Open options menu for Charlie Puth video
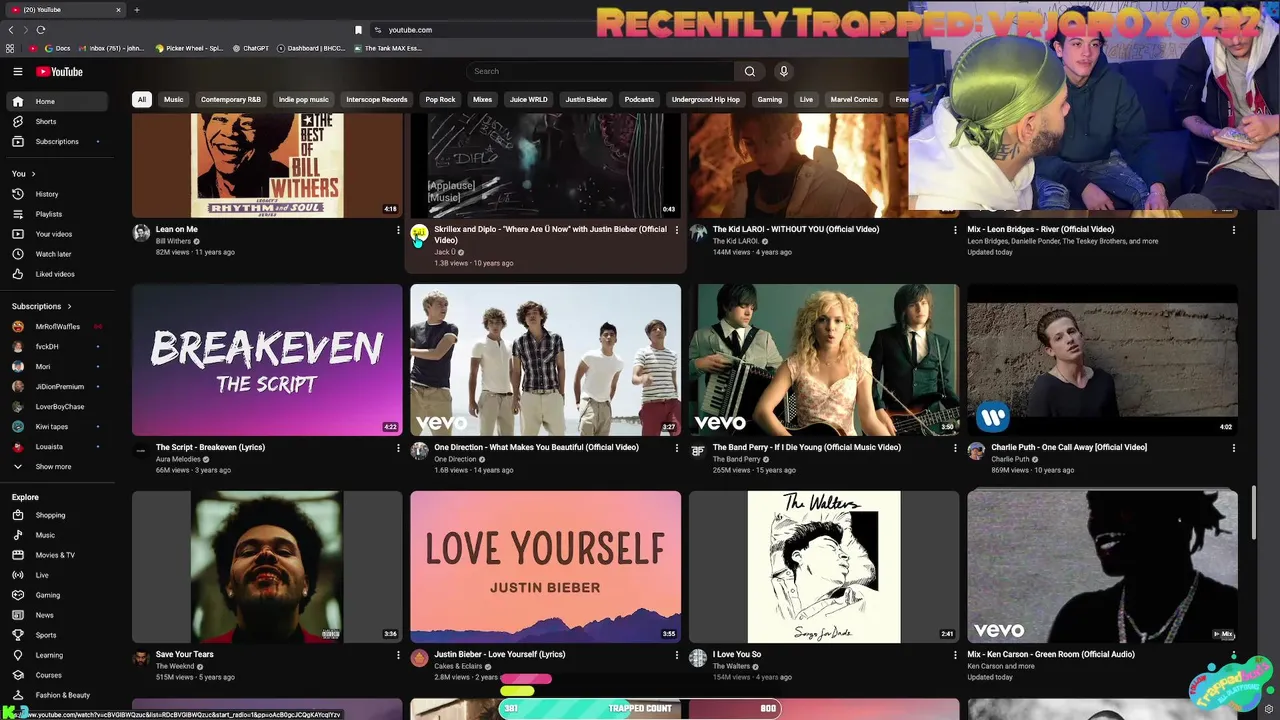 (1233, 448)
